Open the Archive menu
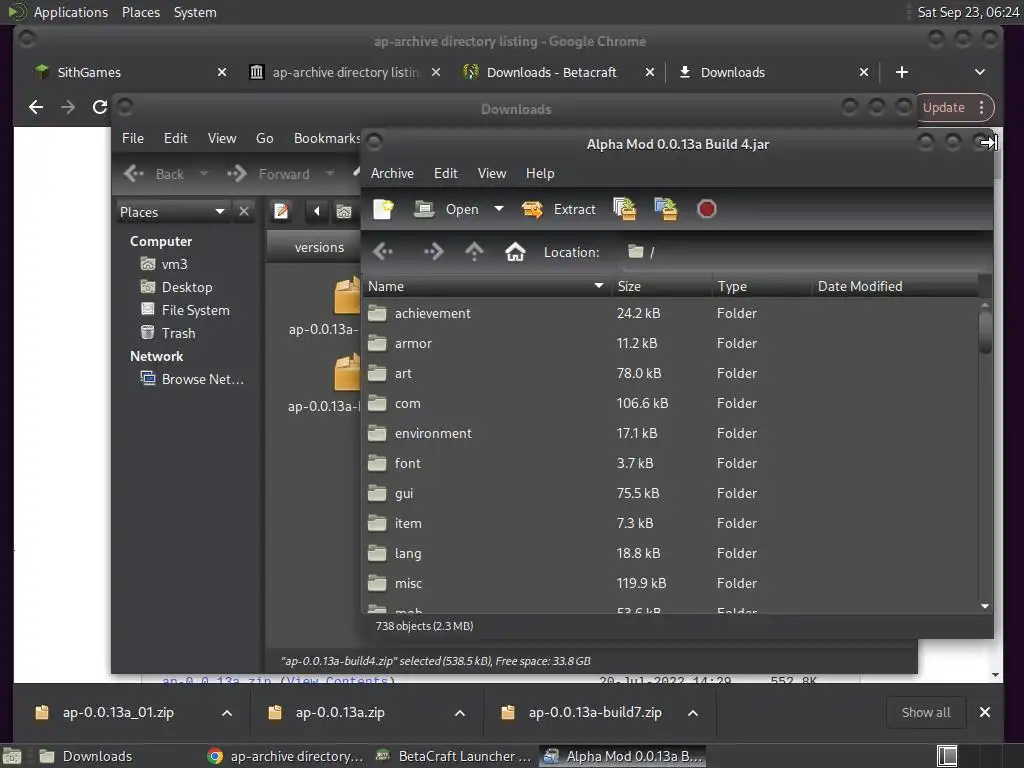1024x768 pixels. [392, 173]
